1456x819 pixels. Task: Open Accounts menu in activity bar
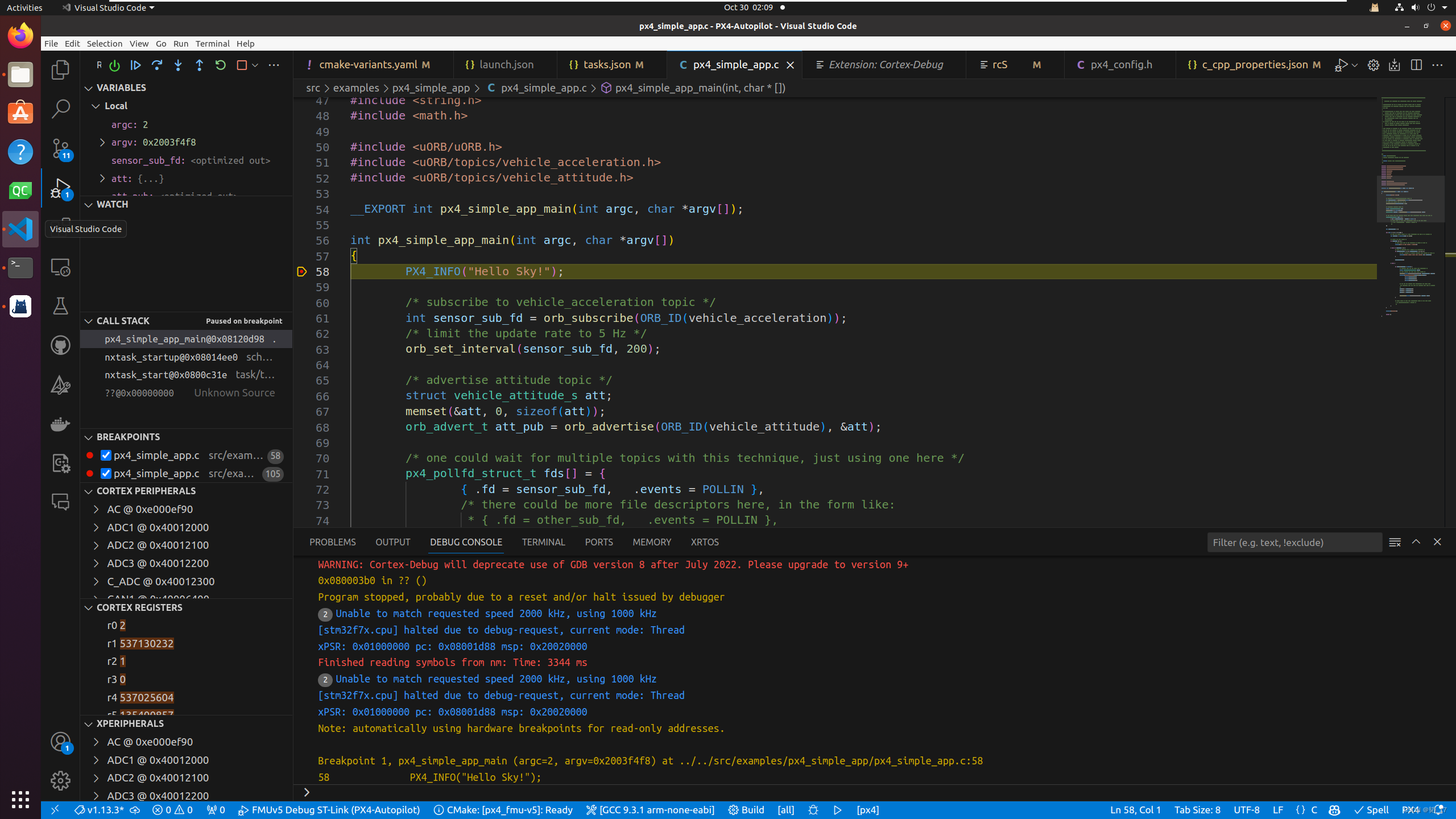click(60, 742)
